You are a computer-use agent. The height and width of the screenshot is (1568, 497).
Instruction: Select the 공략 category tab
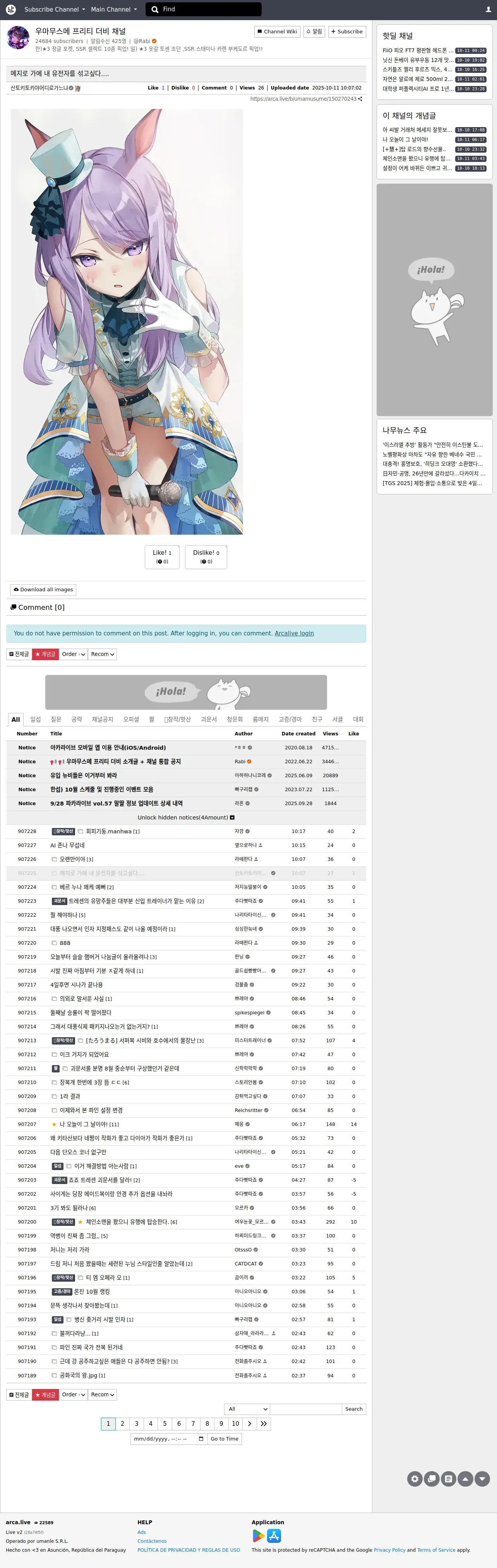[x=77, y=719]
